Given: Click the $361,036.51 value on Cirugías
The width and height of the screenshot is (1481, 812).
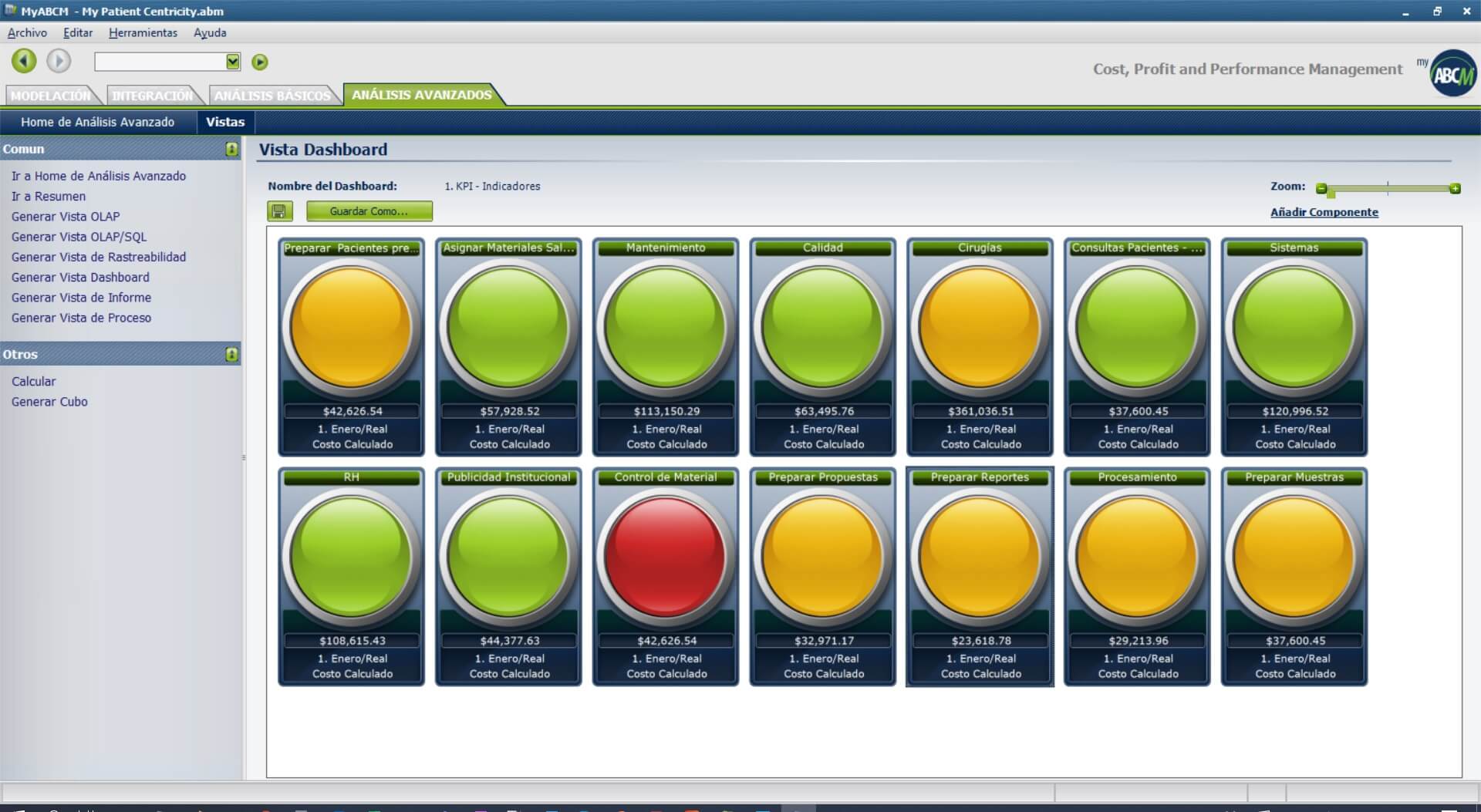Looking at the screenshot, I should (x=980, y=411).
